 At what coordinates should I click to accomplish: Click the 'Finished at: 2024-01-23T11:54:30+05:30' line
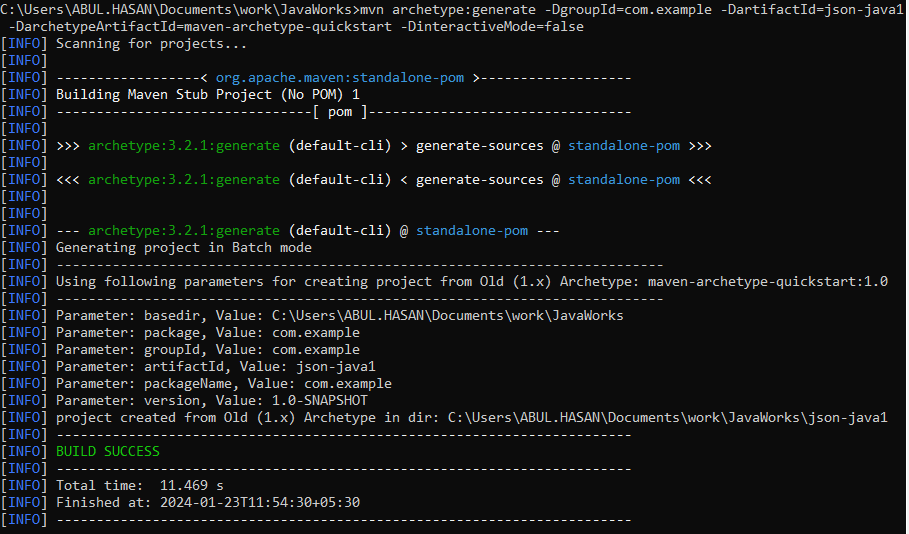pos(208,503)
